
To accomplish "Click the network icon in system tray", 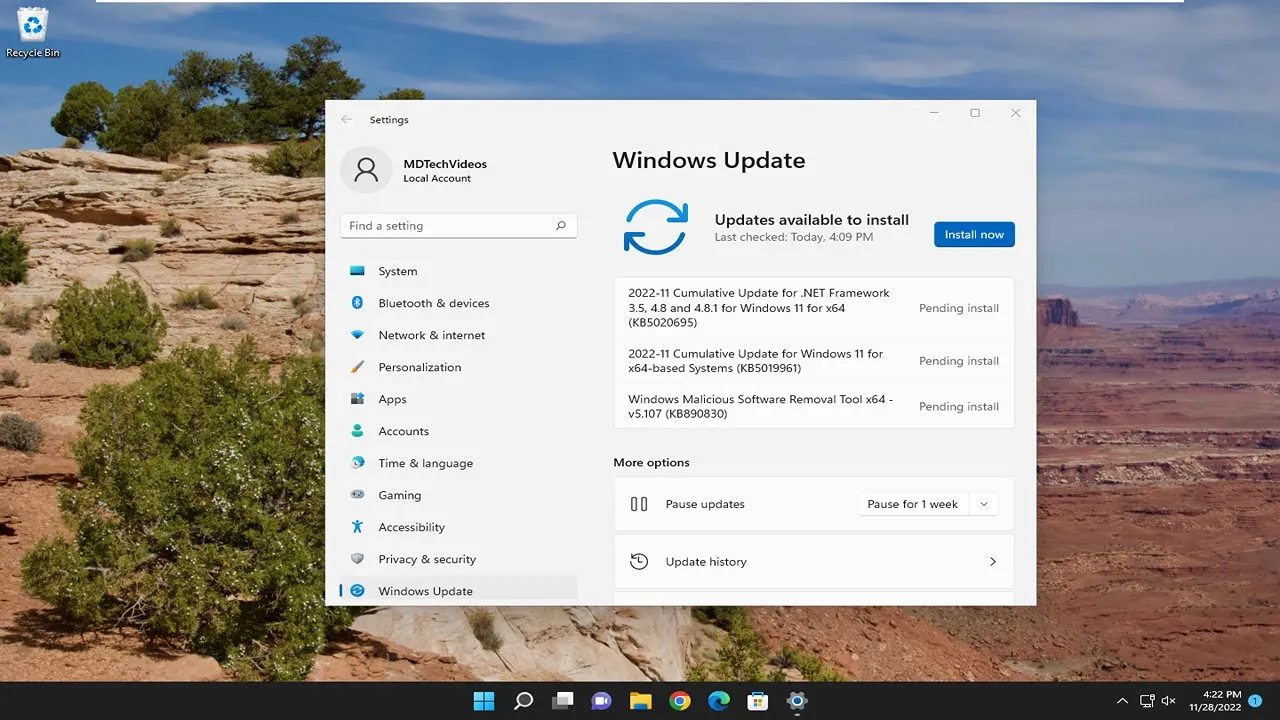I will pos(1146,701).
